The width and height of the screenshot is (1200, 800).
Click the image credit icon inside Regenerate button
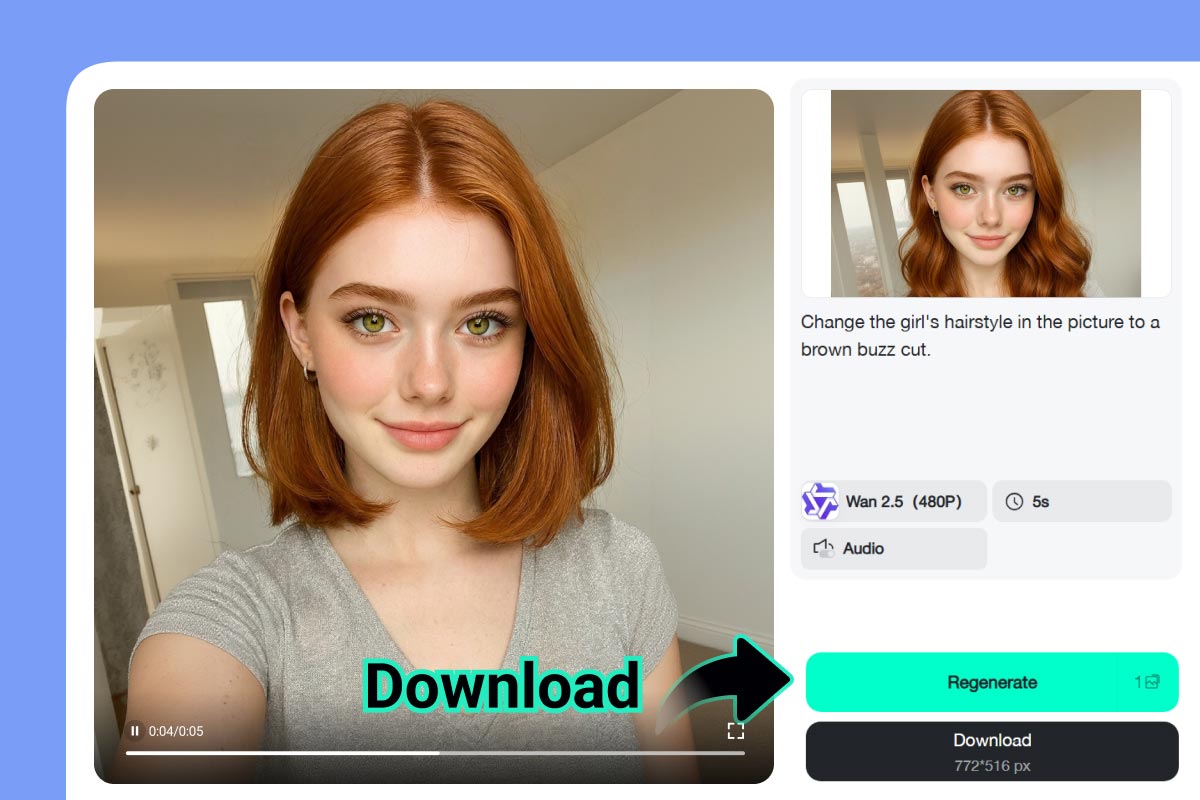1152,682
